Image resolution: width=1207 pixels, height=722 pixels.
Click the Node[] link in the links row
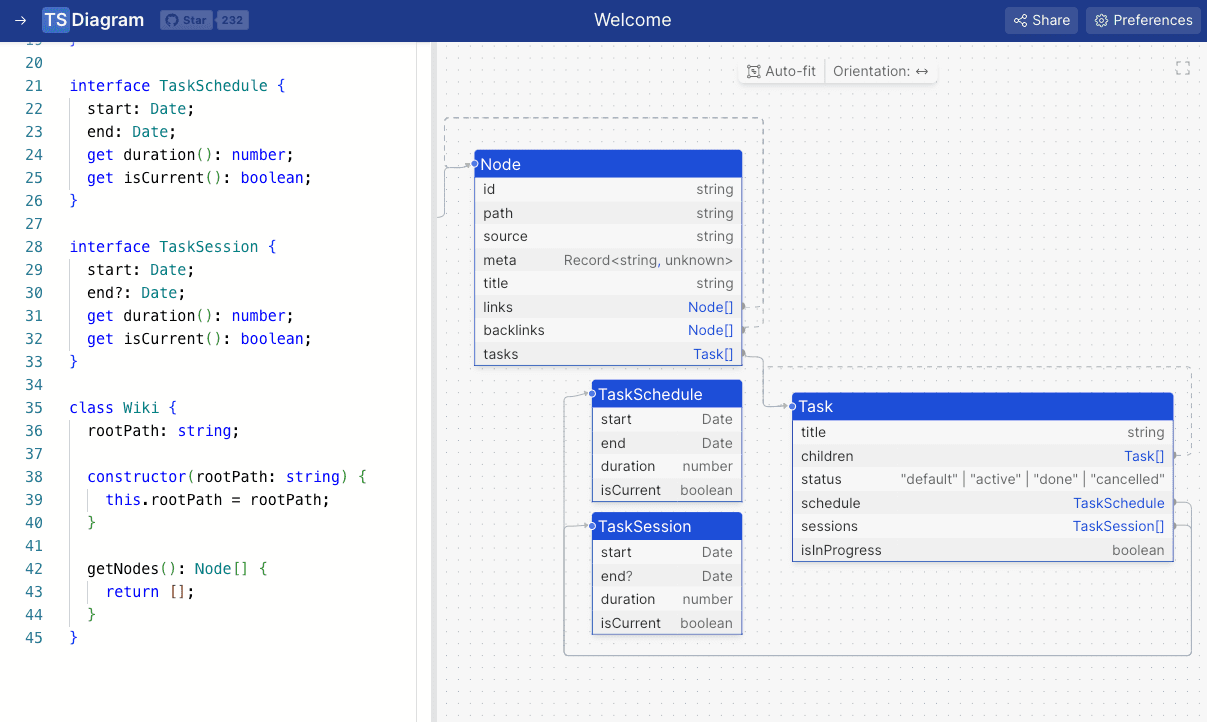tap(711, 307)
